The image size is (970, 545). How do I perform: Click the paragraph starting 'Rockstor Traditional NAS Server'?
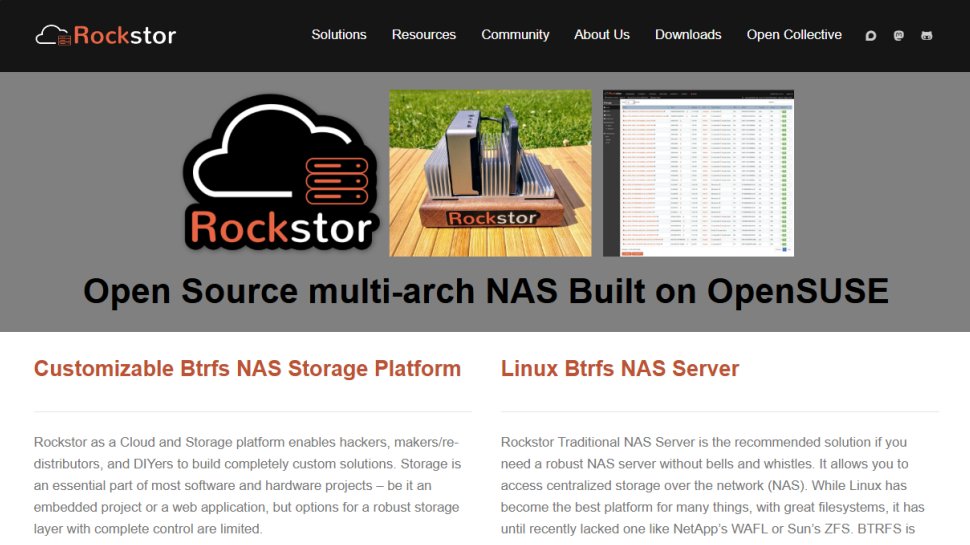pos(713,485)
